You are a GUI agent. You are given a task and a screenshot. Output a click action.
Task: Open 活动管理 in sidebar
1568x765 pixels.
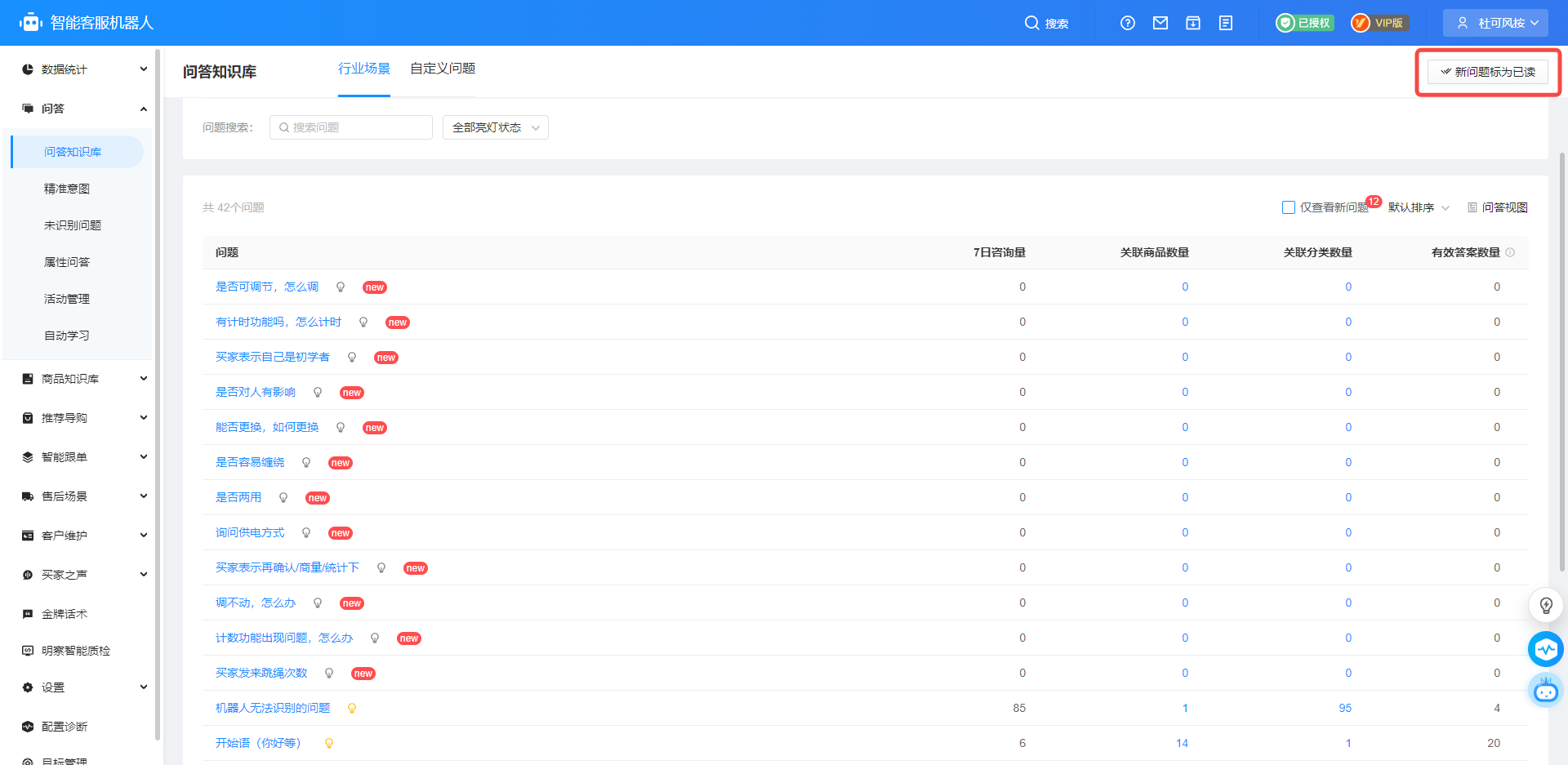point(67,299)
